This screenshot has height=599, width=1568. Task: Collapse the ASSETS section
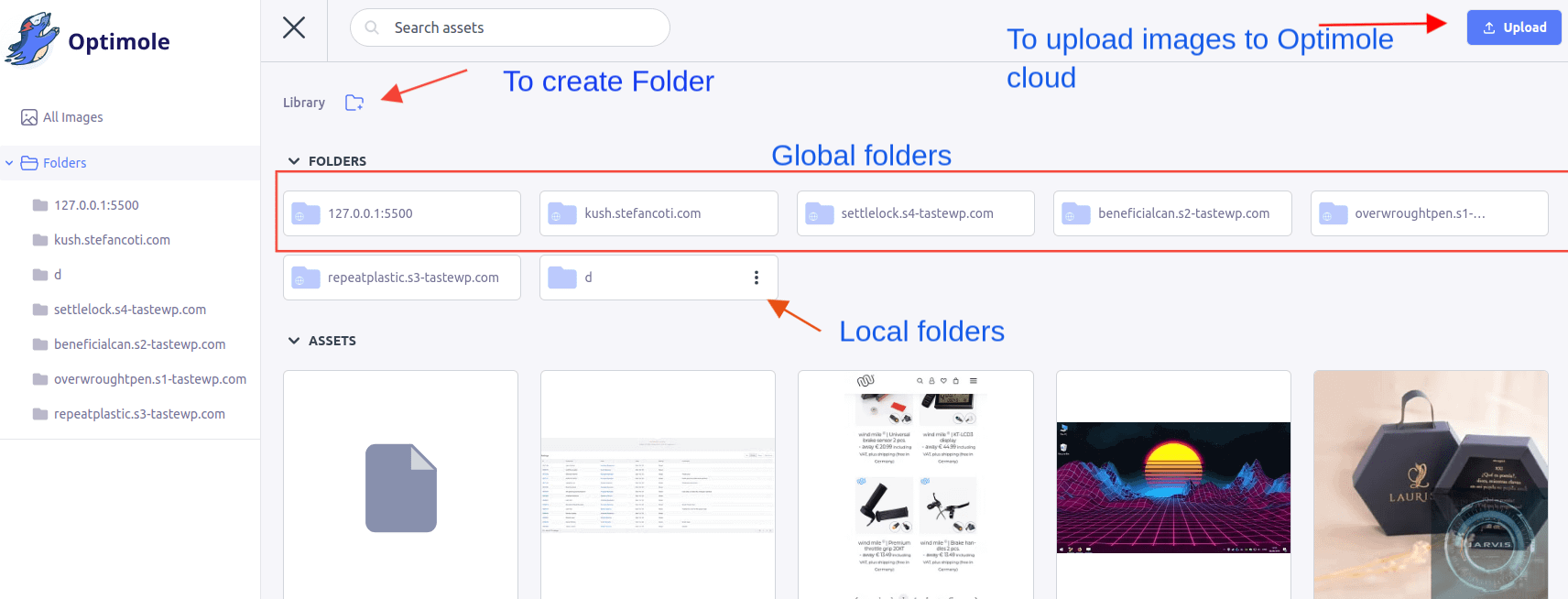click(294, 341)
